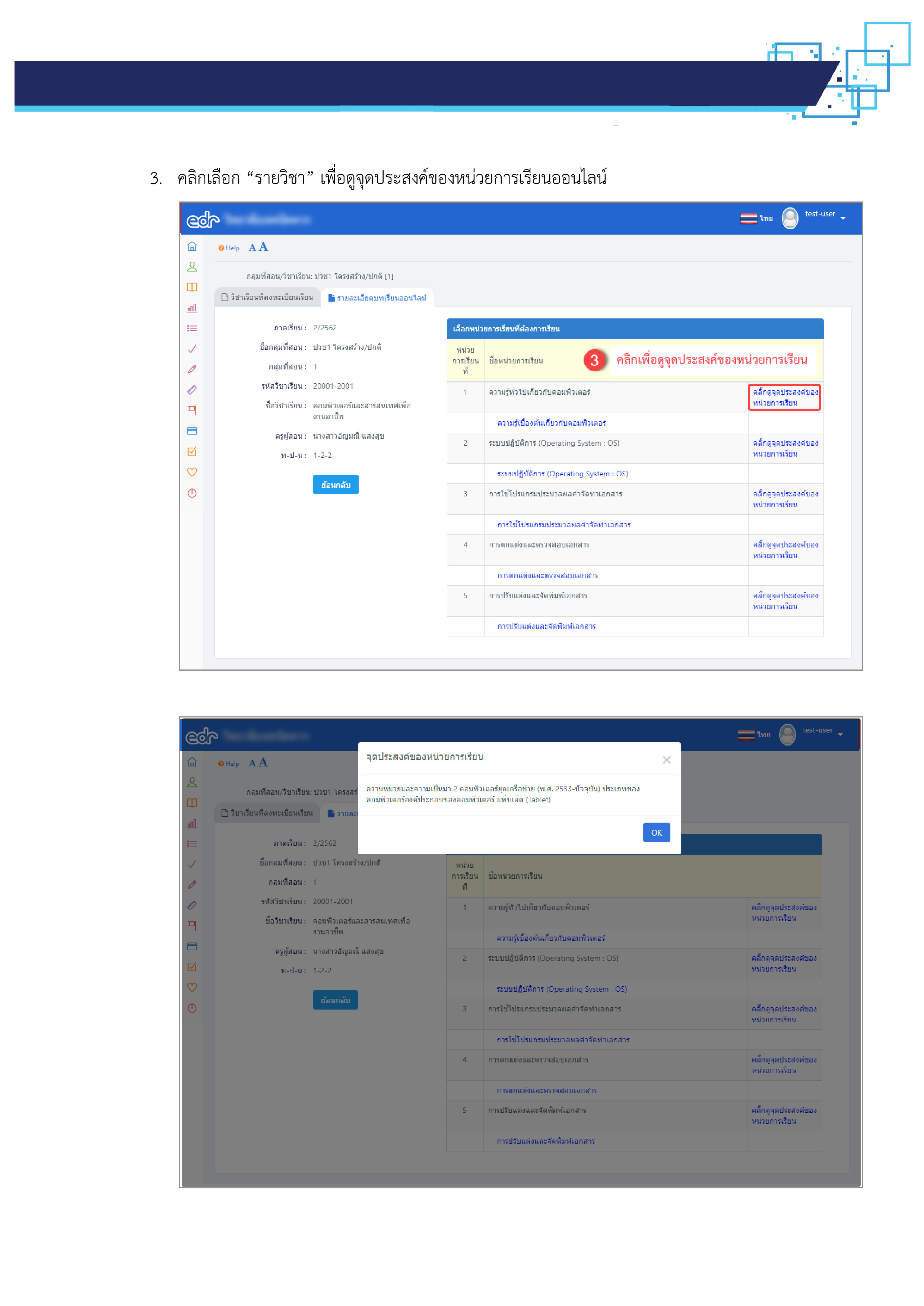This screenshot has width=924, height=1306.
Task: Open the bar chart icon in upper screenshot sidebar
Action: coord(192,308)
